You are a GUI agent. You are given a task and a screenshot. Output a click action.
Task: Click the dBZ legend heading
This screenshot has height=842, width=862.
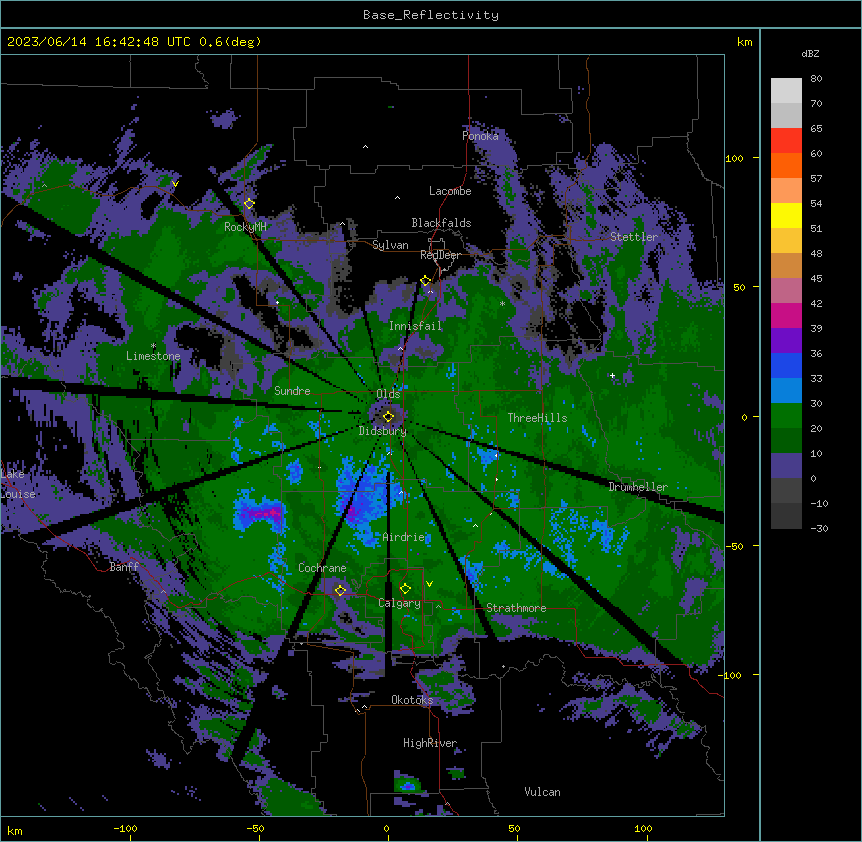point(810,54)
